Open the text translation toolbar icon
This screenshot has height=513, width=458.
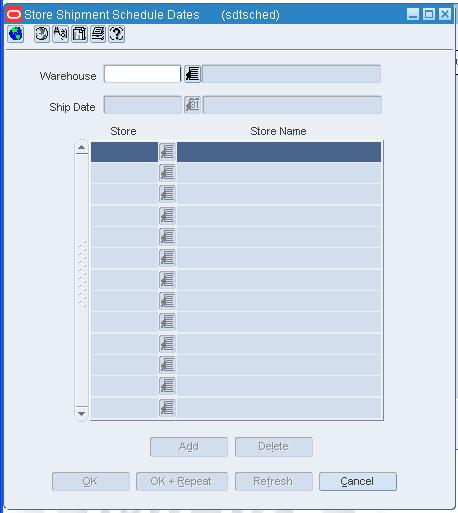coord(60,34)
